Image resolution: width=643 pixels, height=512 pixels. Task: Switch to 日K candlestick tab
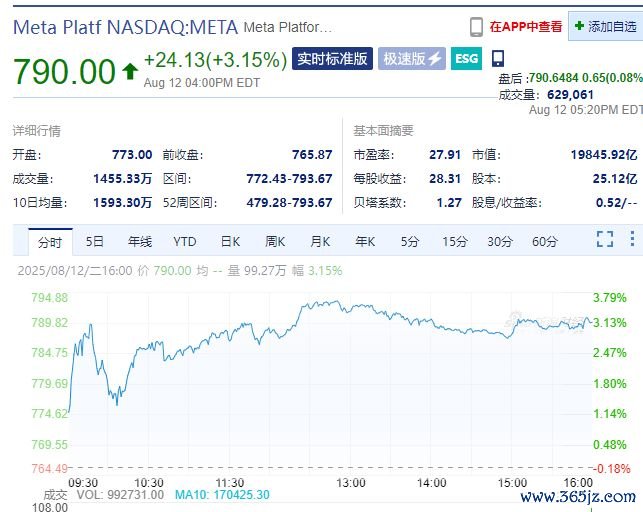click(230, 241)
